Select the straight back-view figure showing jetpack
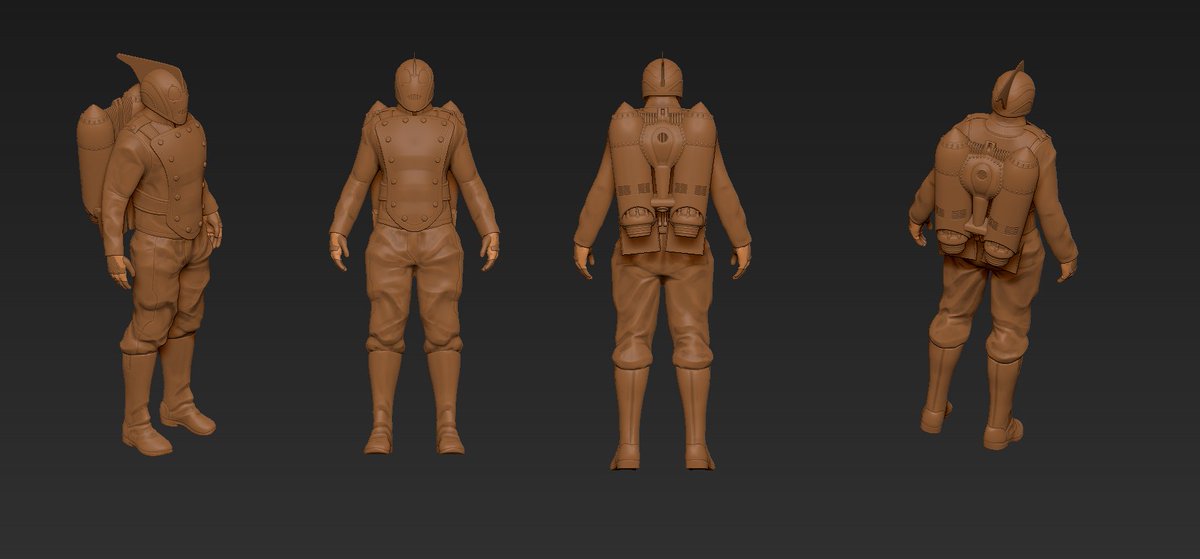This screenshot has width=1200, height=559. coord(663,262)
